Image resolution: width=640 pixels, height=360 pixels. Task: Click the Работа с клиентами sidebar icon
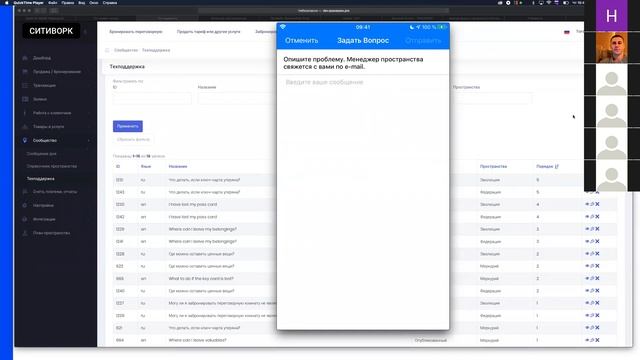click(25, 113)
